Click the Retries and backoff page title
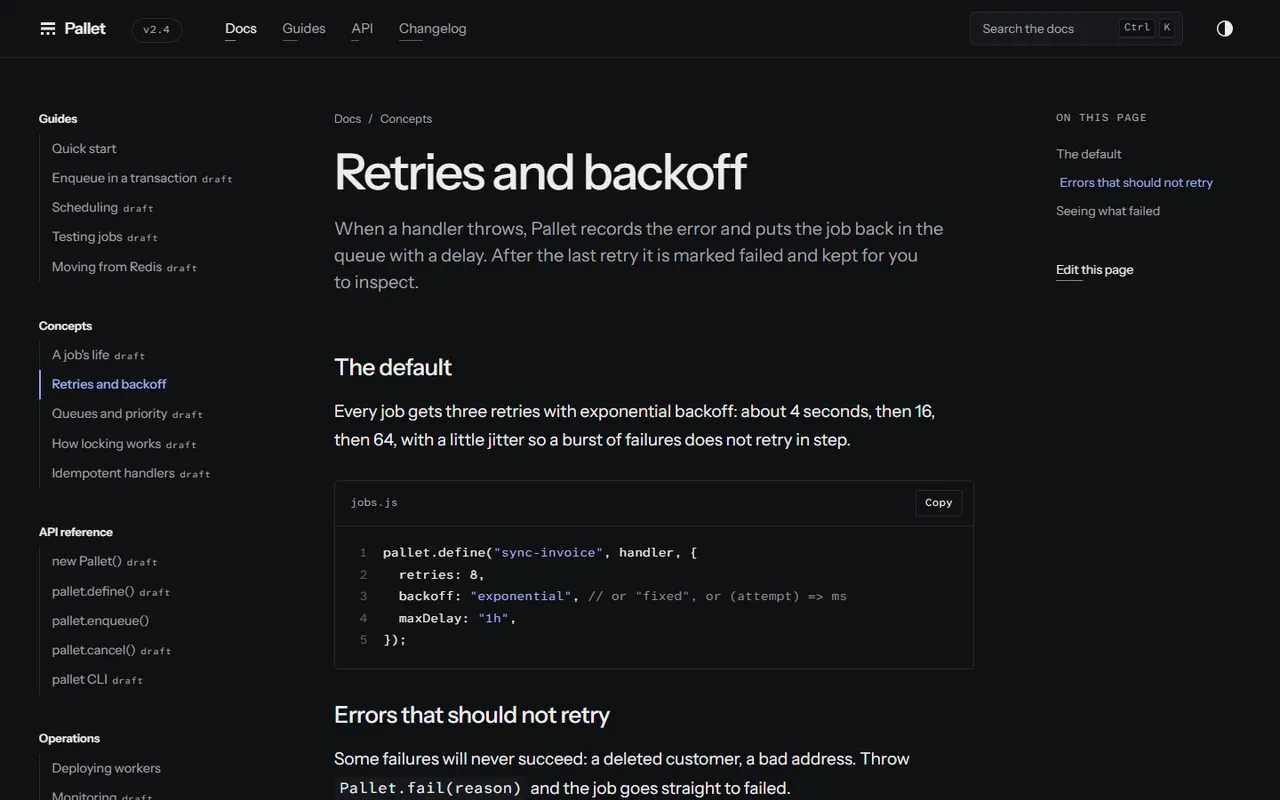 tap(540, 172)
